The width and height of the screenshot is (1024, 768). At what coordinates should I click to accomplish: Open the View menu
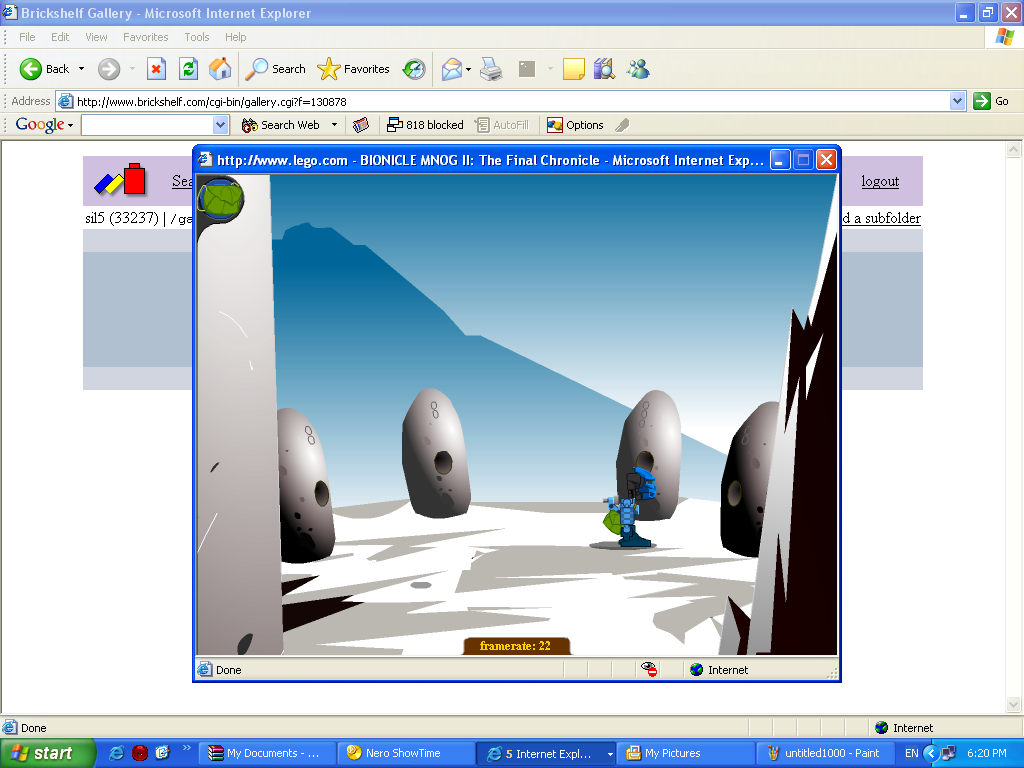[x=96, y=37]
